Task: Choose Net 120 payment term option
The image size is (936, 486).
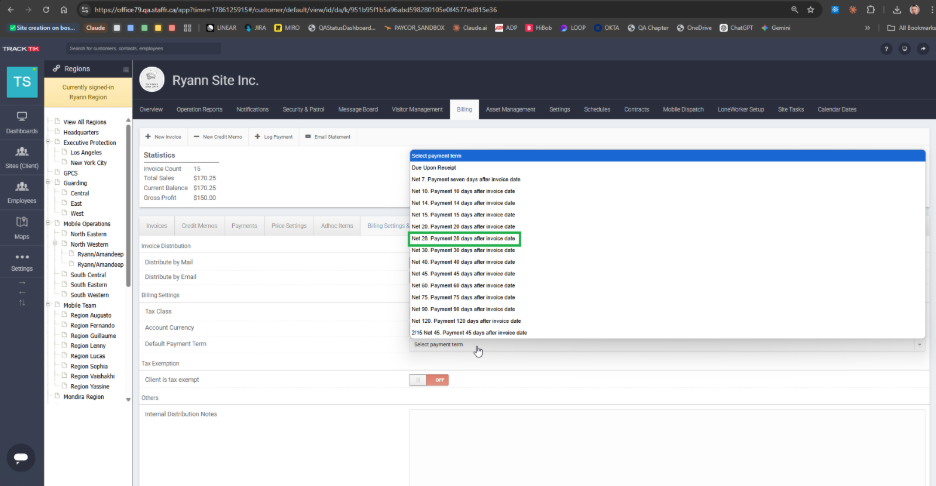Action: click(x=667, y=321)
